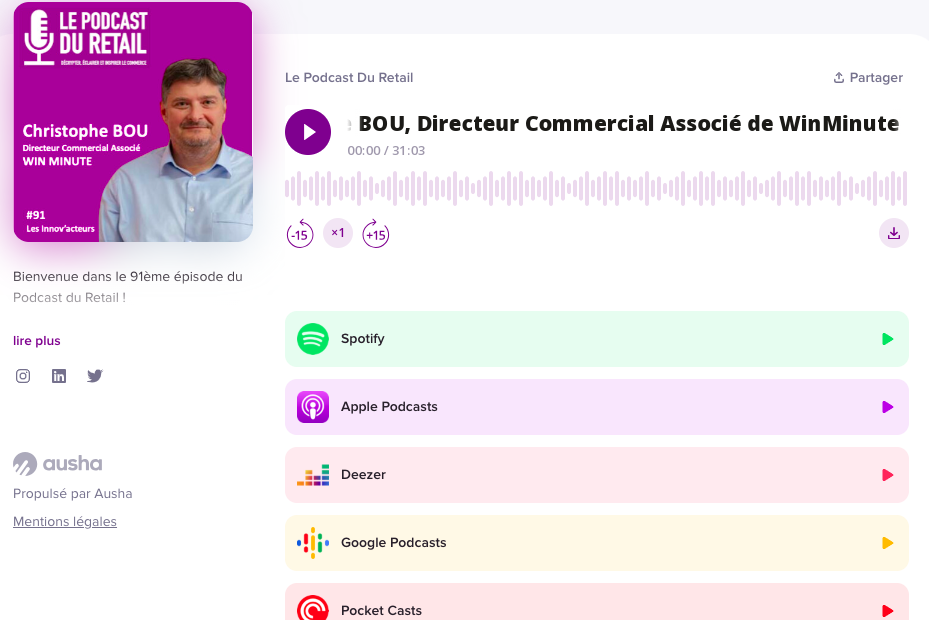Seek within the audio waveform
The width and height of the screenshot is (929, 620).
596,188
